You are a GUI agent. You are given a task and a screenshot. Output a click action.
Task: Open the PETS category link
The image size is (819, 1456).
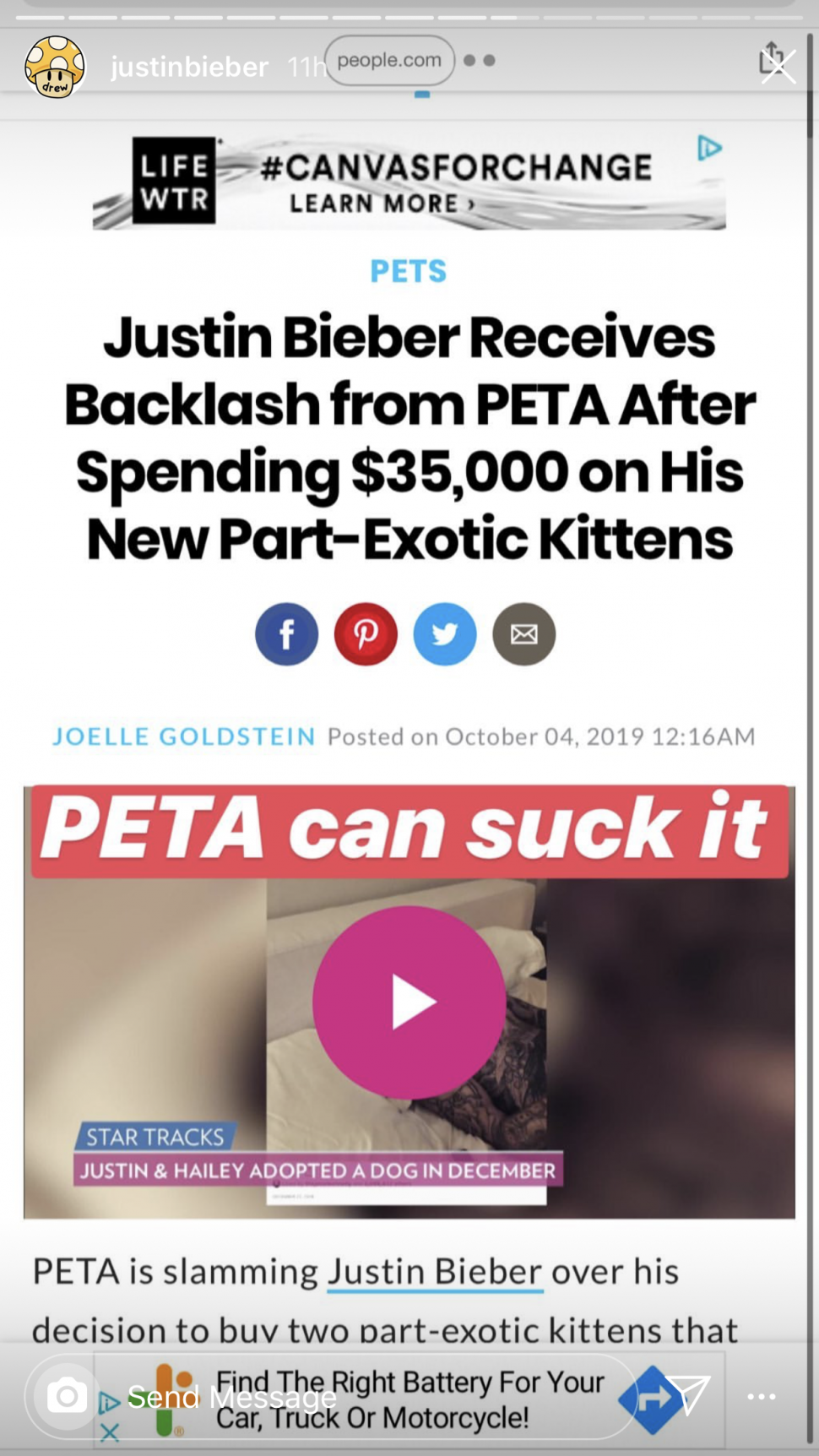409,271
